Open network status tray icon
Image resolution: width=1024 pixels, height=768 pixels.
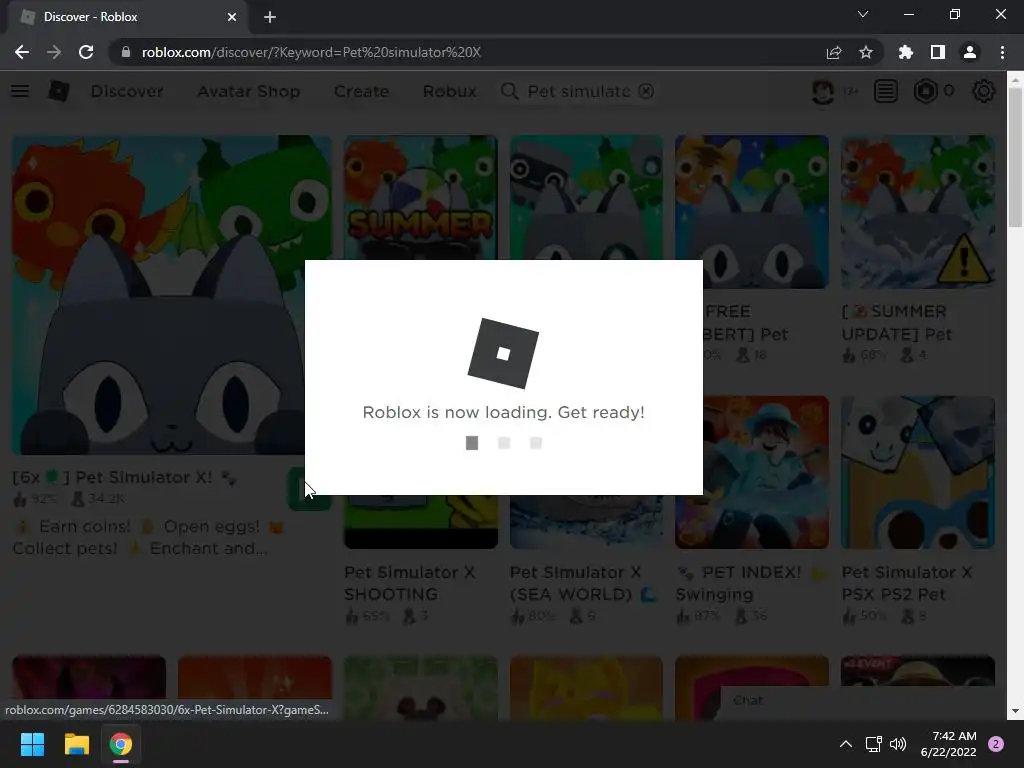click(x=873, y=744)
